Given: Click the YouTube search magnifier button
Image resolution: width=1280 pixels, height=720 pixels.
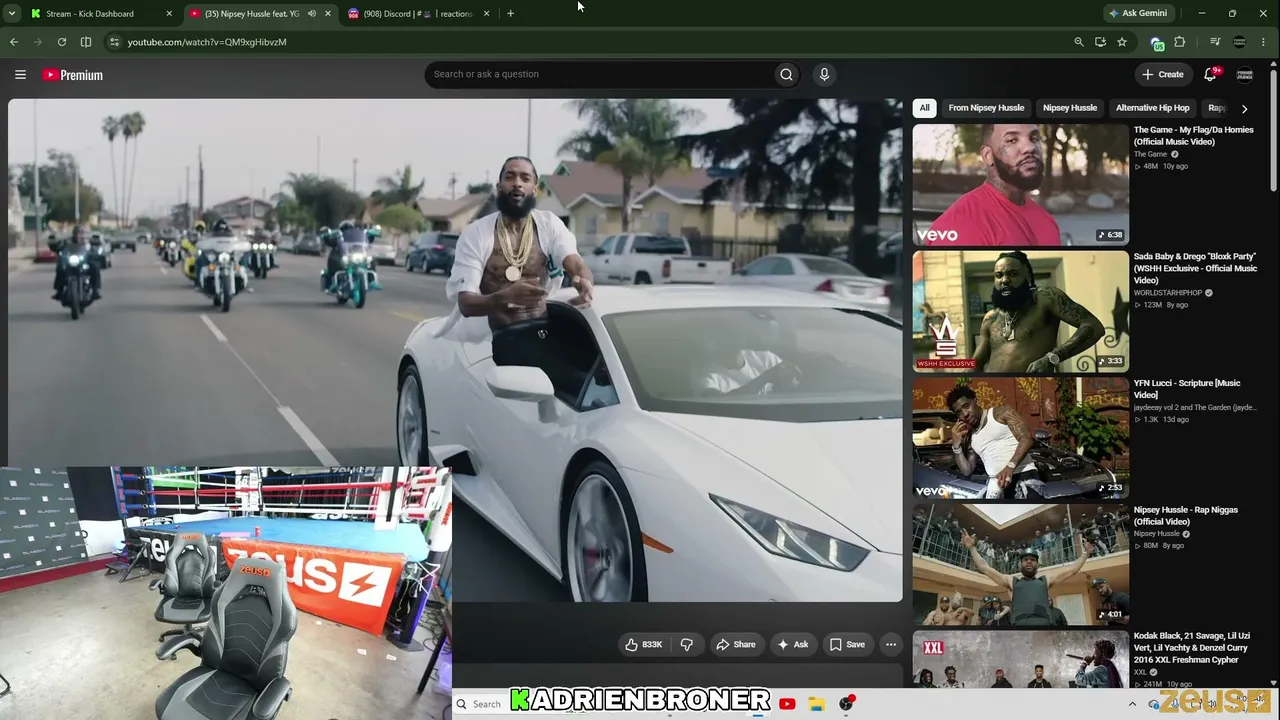Looking at the screenshot, I should click(x=786, y=74).
